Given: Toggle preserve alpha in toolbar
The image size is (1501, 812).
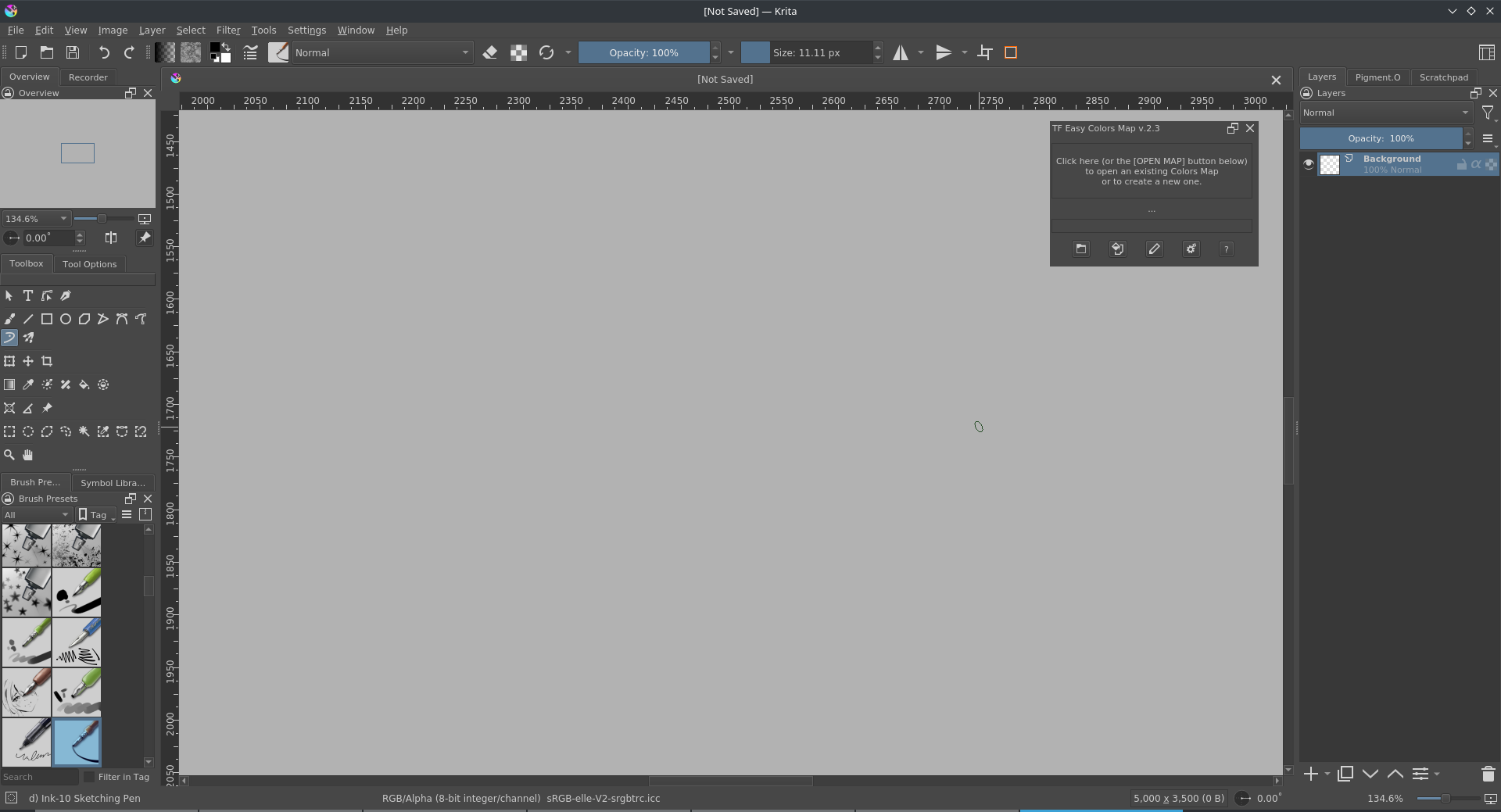Looking at the screenshot, I should click(x=518, y=52).
